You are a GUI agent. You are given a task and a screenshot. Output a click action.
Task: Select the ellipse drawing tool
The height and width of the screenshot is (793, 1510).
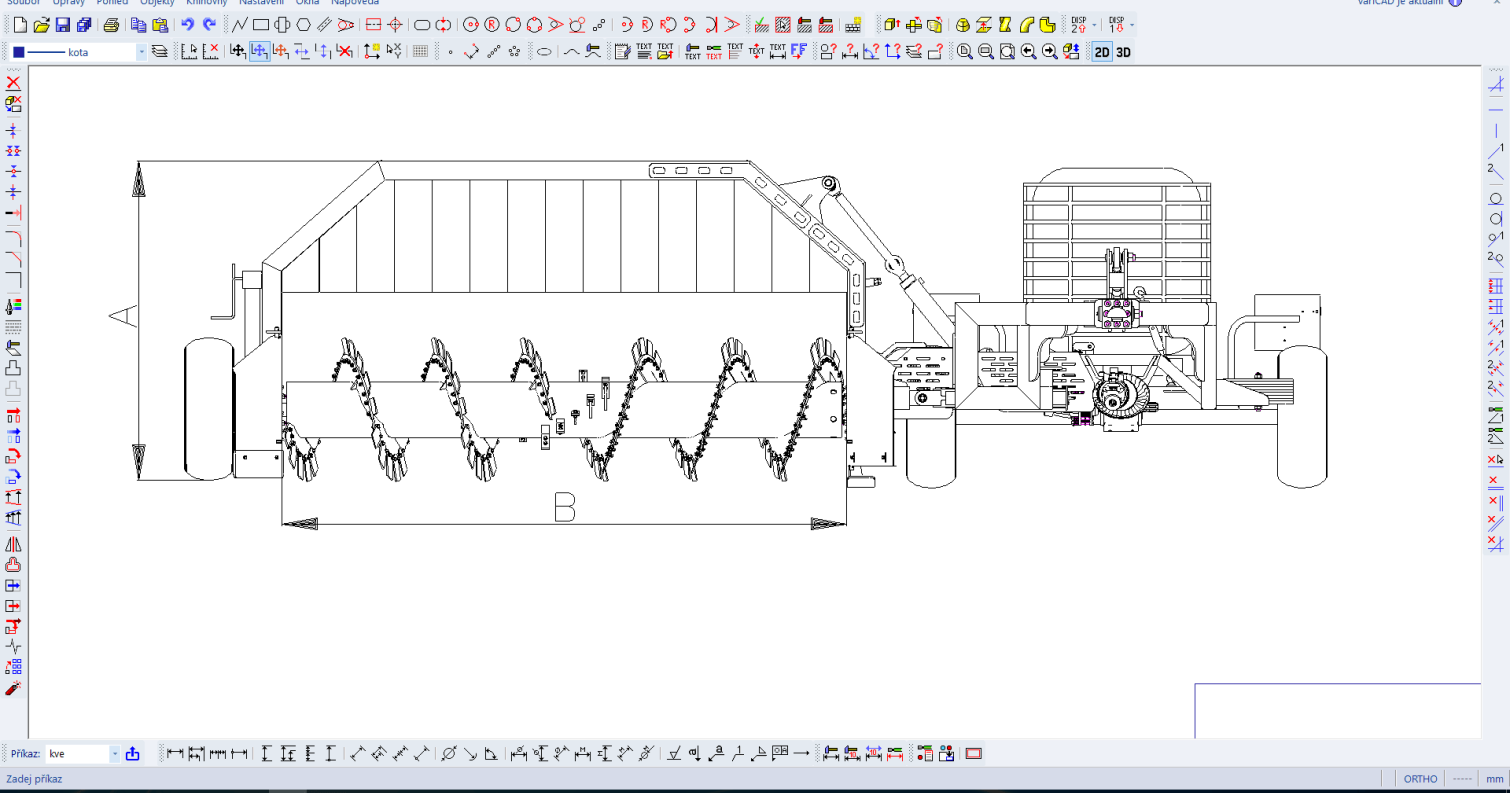[544, 52]
